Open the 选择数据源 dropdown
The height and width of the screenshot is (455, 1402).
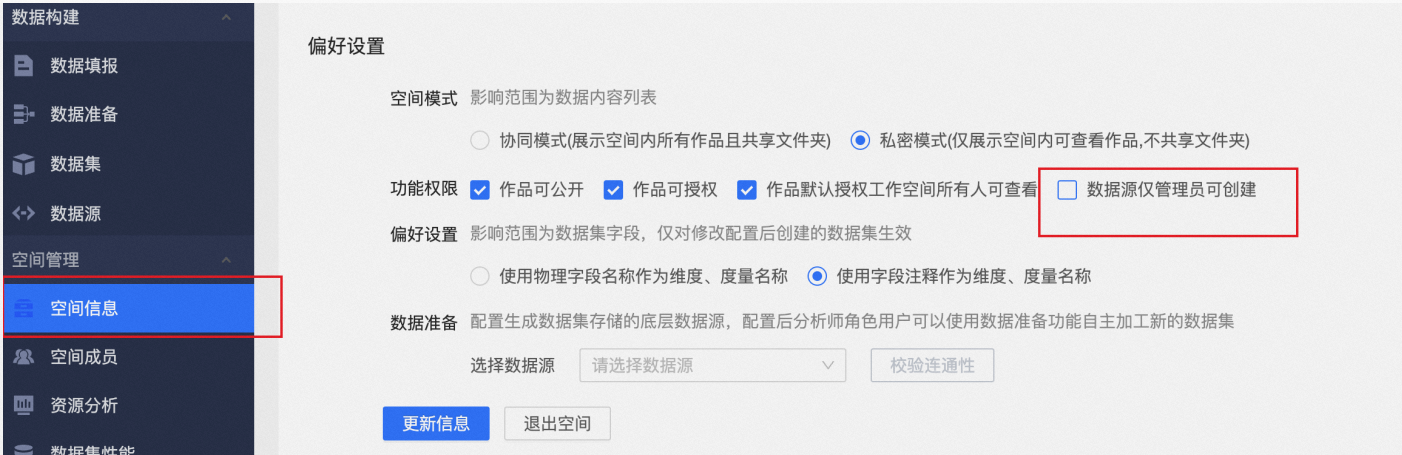pyautogui.click(x=712, y=366)
